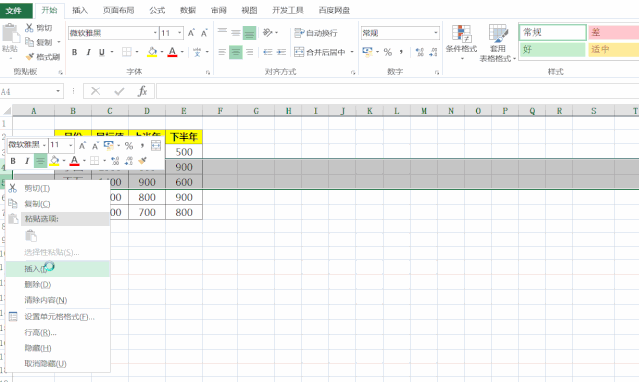The image size is (639, 382).
Task: Decrease decimal places in ribbon
Action: tap(433, 52)
